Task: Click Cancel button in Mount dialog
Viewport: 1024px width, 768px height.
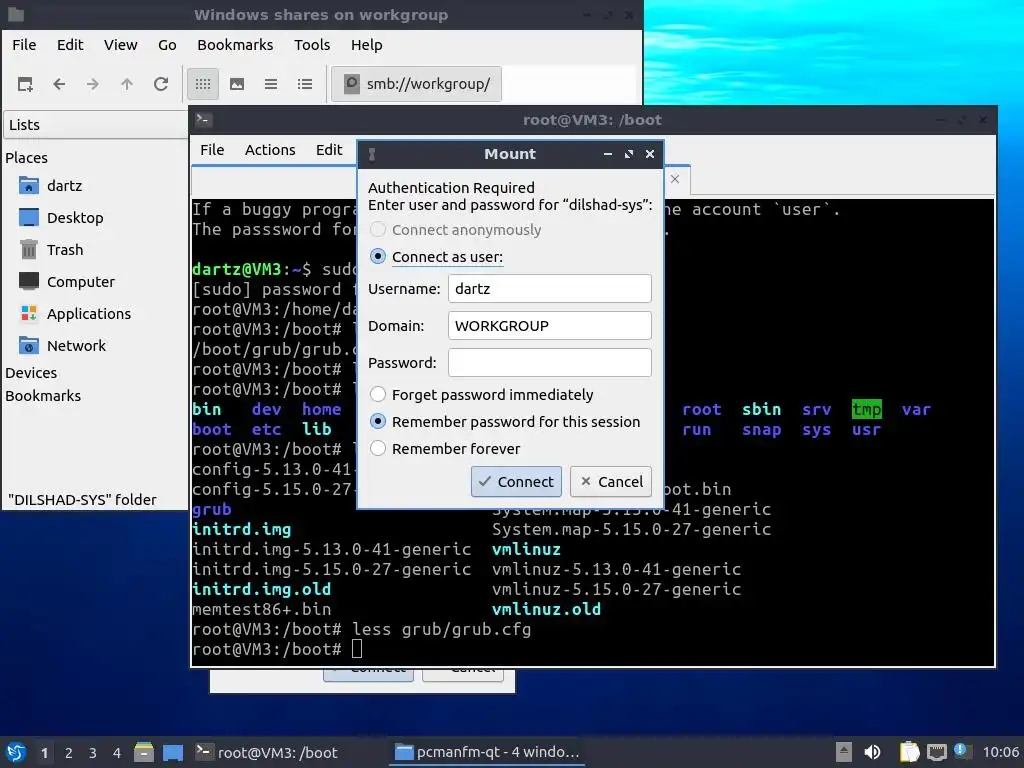Action: pos(611,482)
